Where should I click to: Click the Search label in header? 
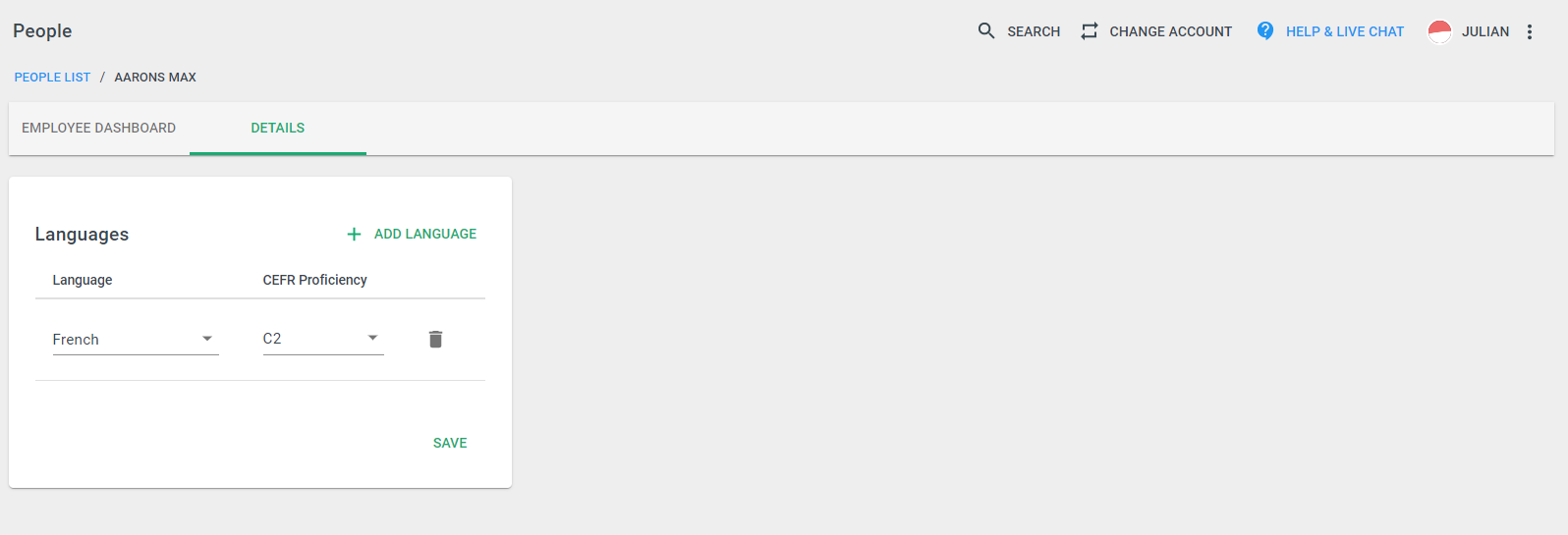click(x=1034, y=31)
